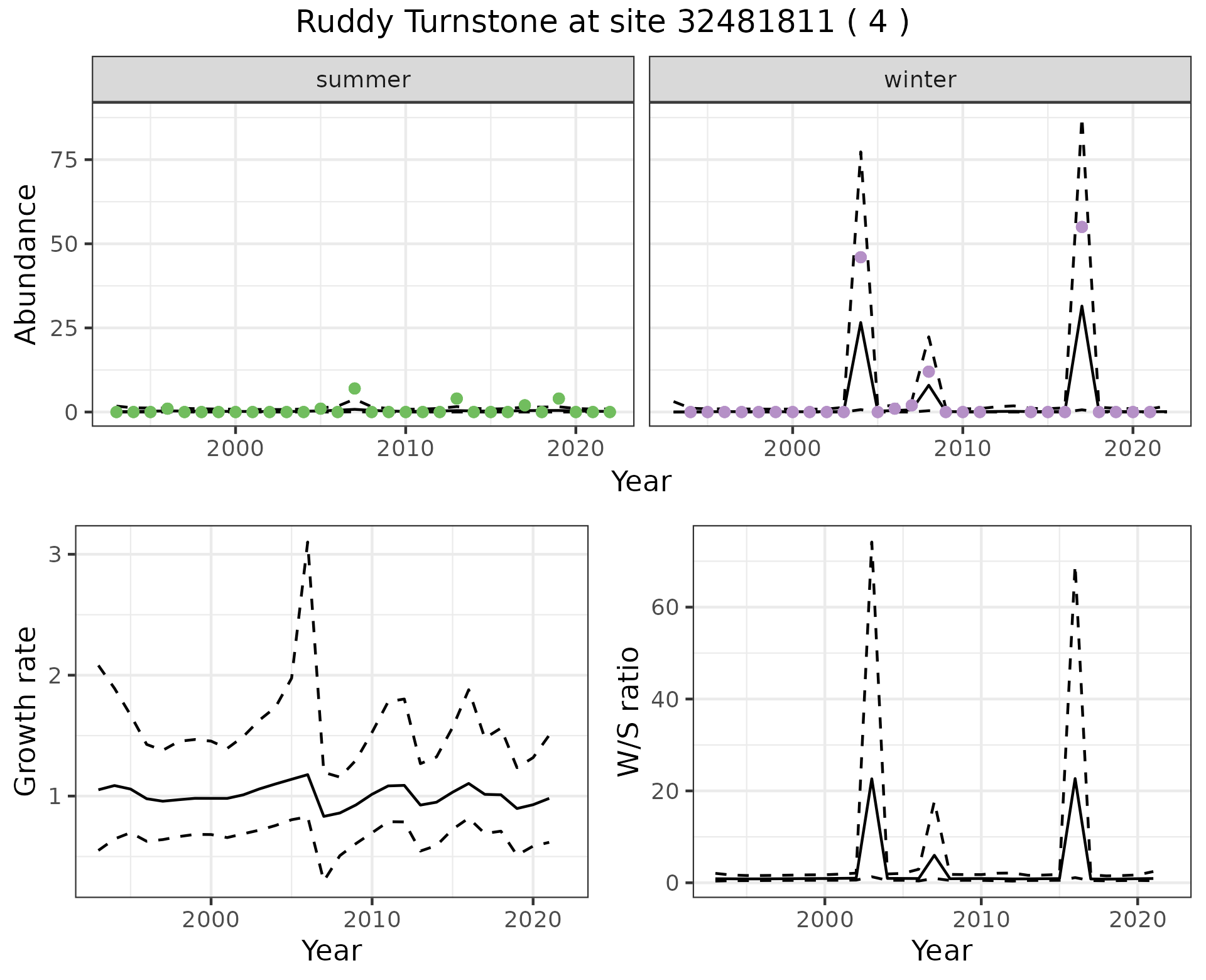Click the Year label under abundance panels
The width and height of the screenshot is (1206, 980).
pos(641,482)
